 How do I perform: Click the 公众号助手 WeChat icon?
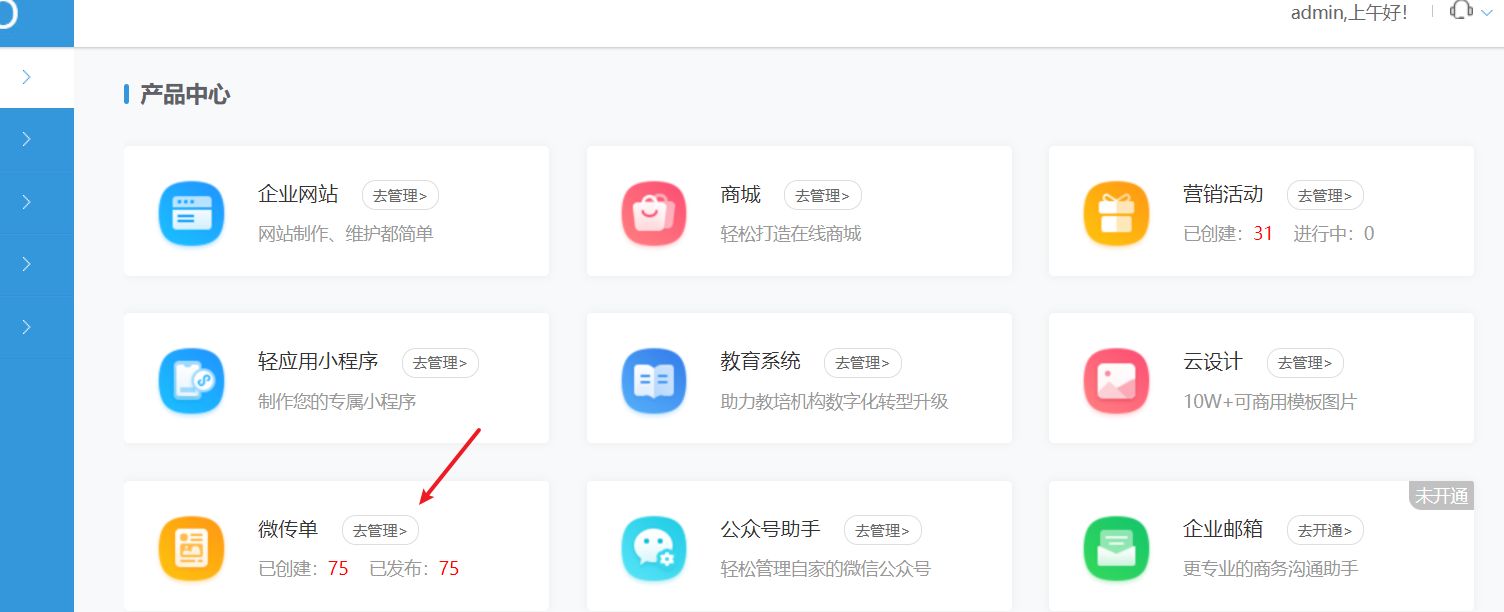pyautogui.click(x=654, y=547)
